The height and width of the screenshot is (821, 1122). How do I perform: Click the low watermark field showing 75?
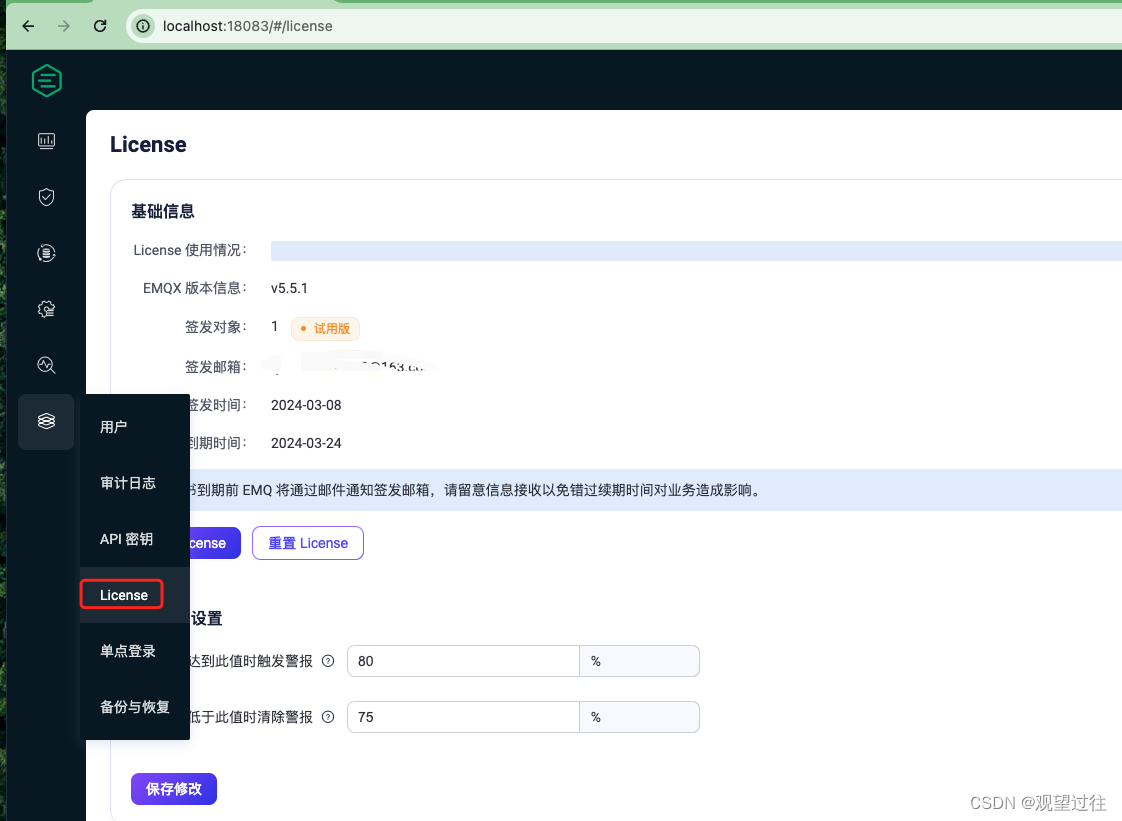(463, 717)
